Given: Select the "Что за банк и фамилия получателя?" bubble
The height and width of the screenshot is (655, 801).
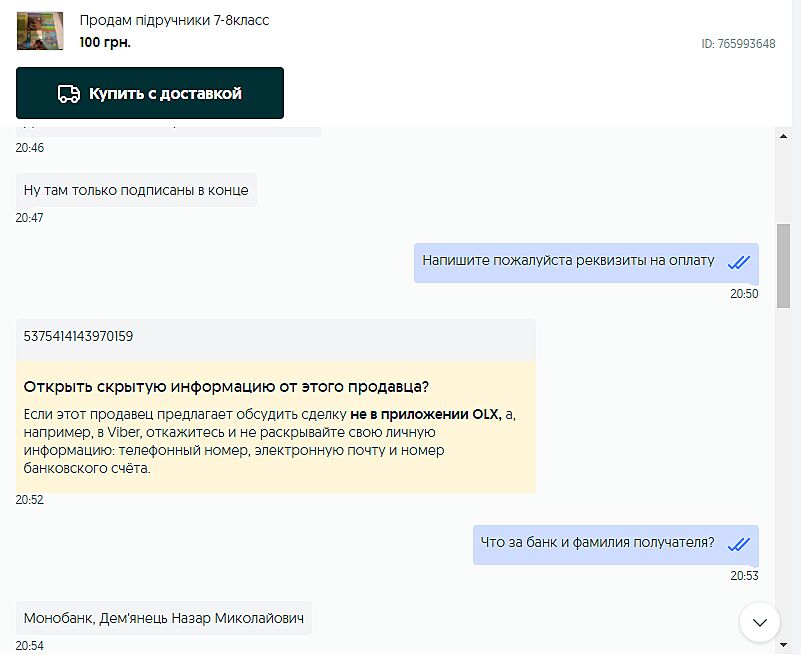Looking at the screenshot, I should (x=597, y=544).
